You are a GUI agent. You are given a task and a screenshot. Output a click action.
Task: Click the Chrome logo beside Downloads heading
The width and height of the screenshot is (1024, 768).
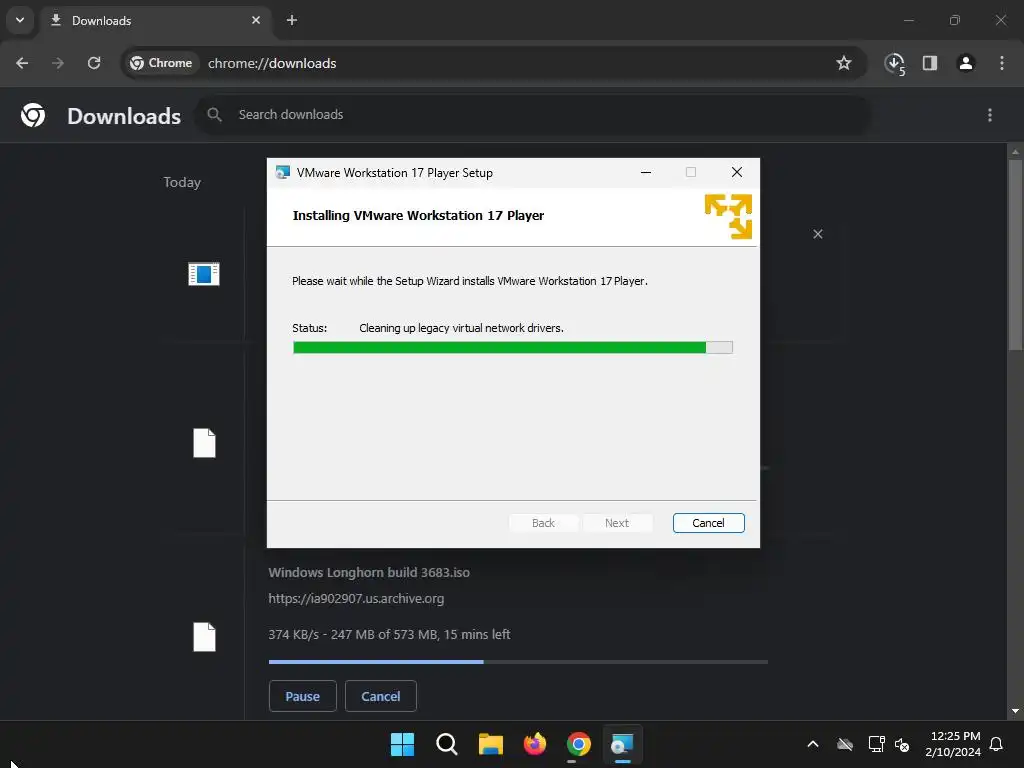[x=33, y=116]
